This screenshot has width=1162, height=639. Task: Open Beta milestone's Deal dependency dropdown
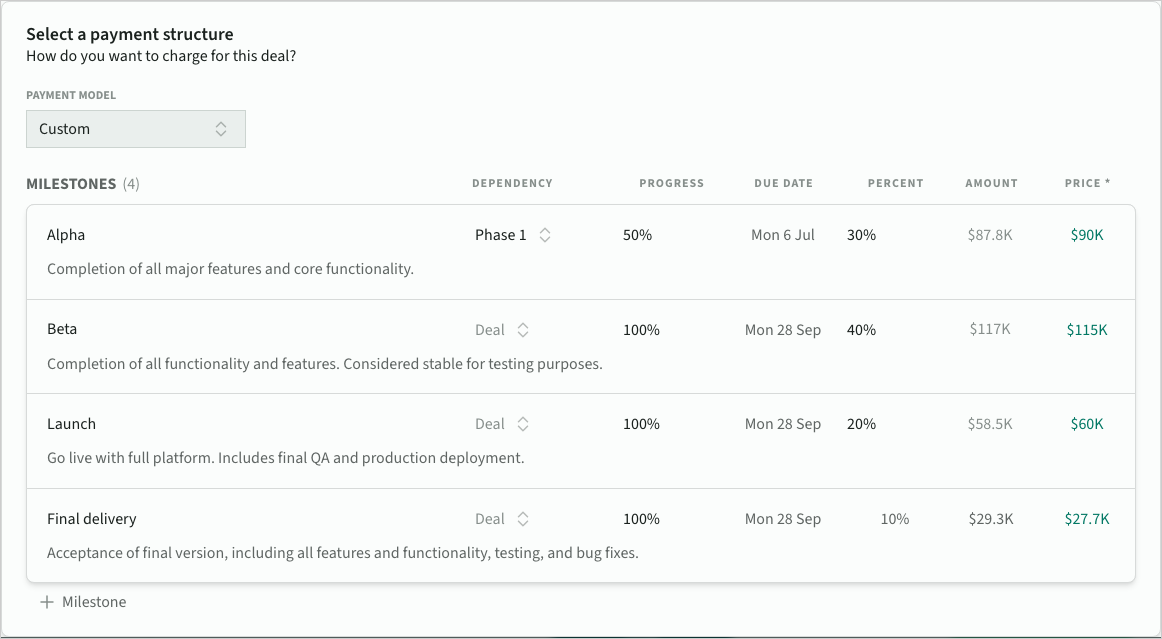click(x=501, y=330)
